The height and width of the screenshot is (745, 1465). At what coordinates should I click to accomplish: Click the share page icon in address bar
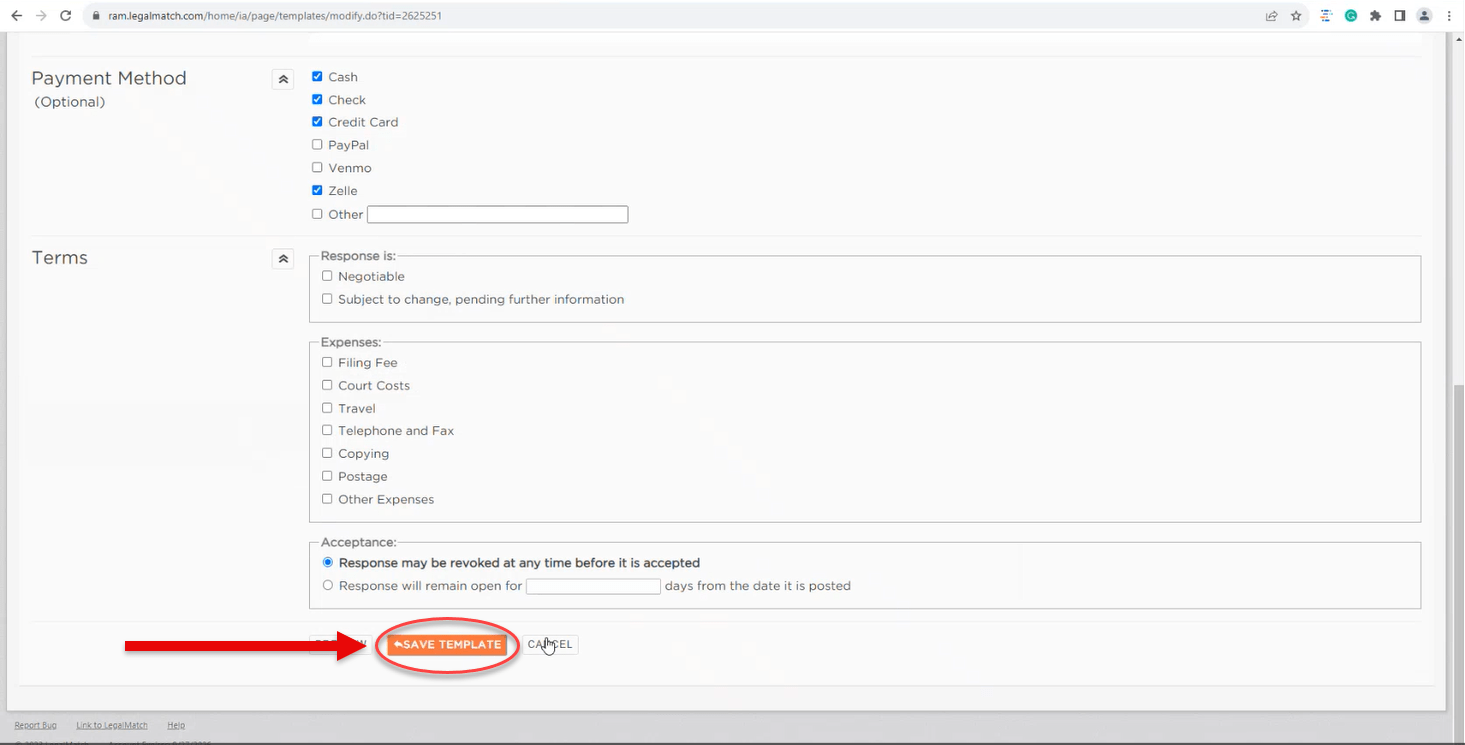[1271, 16]
